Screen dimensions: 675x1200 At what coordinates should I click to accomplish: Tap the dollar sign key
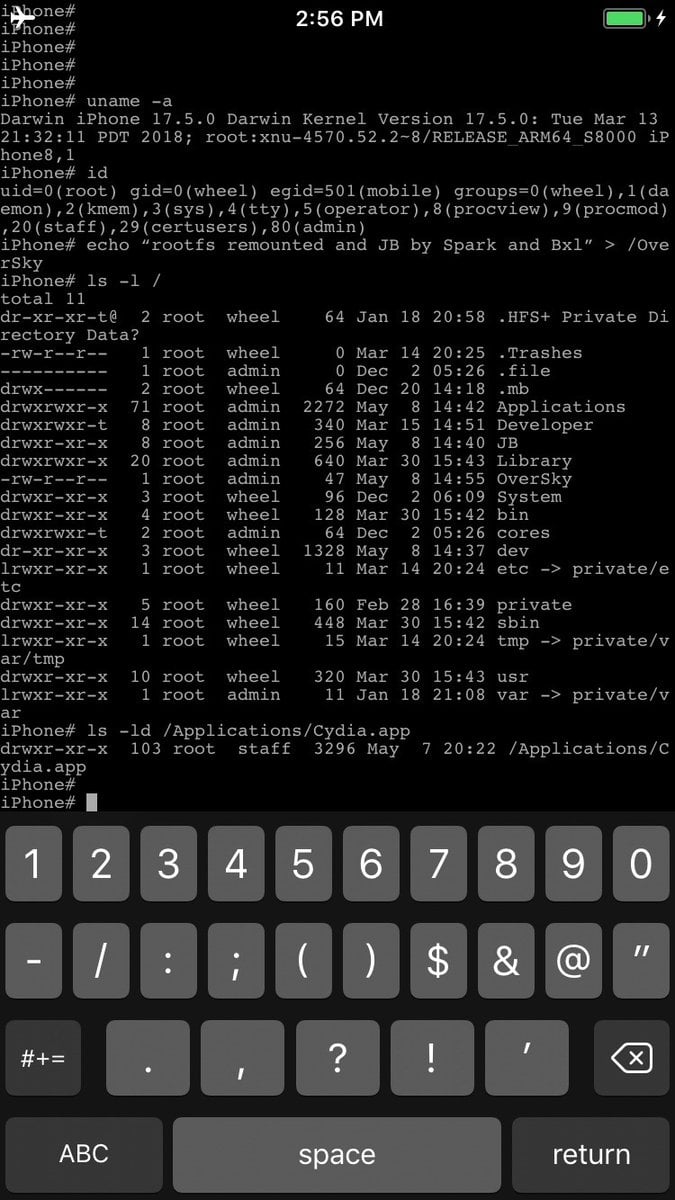438,960
